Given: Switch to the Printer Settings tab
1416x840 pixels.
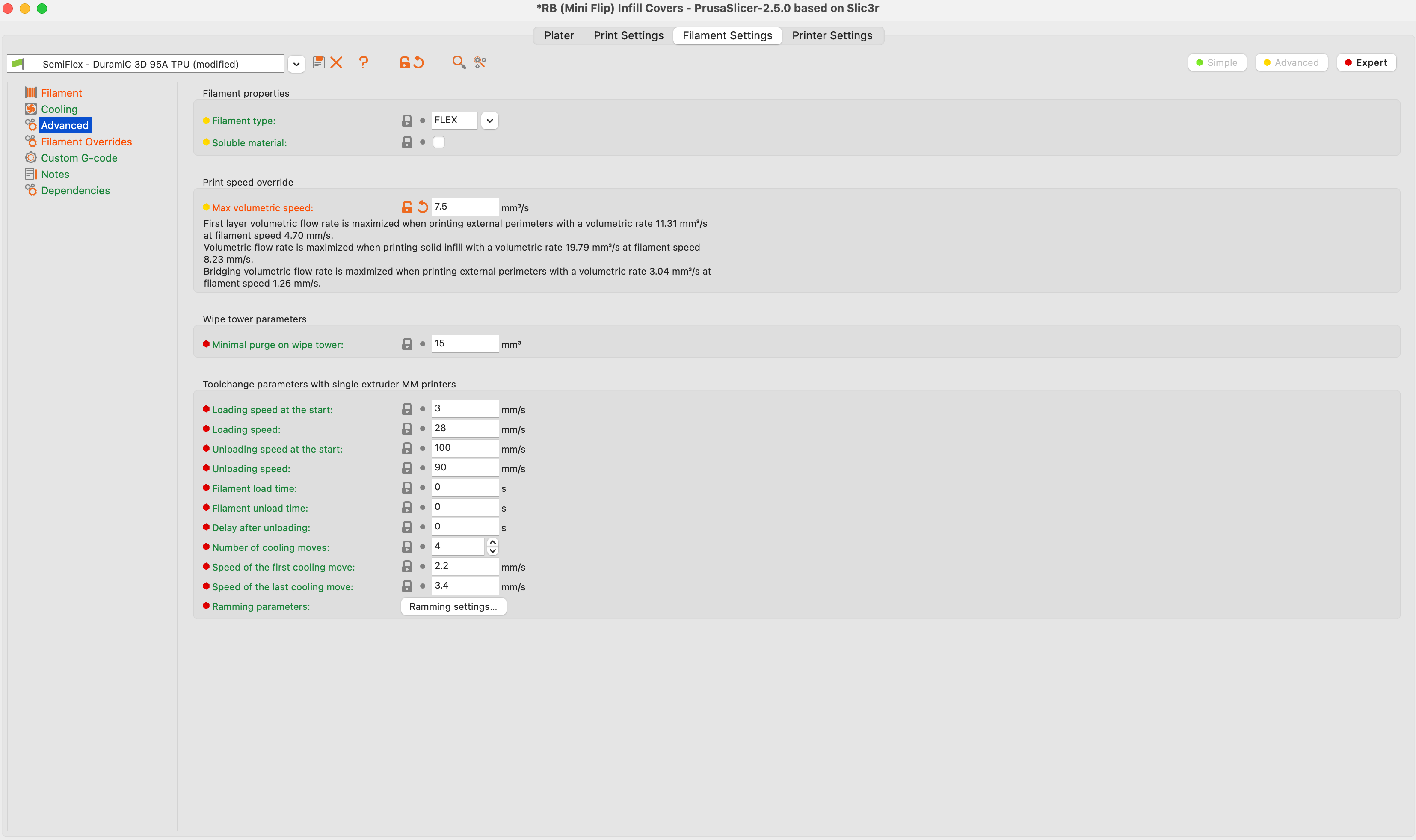Looking at the screenshot, I should point(832,35).
